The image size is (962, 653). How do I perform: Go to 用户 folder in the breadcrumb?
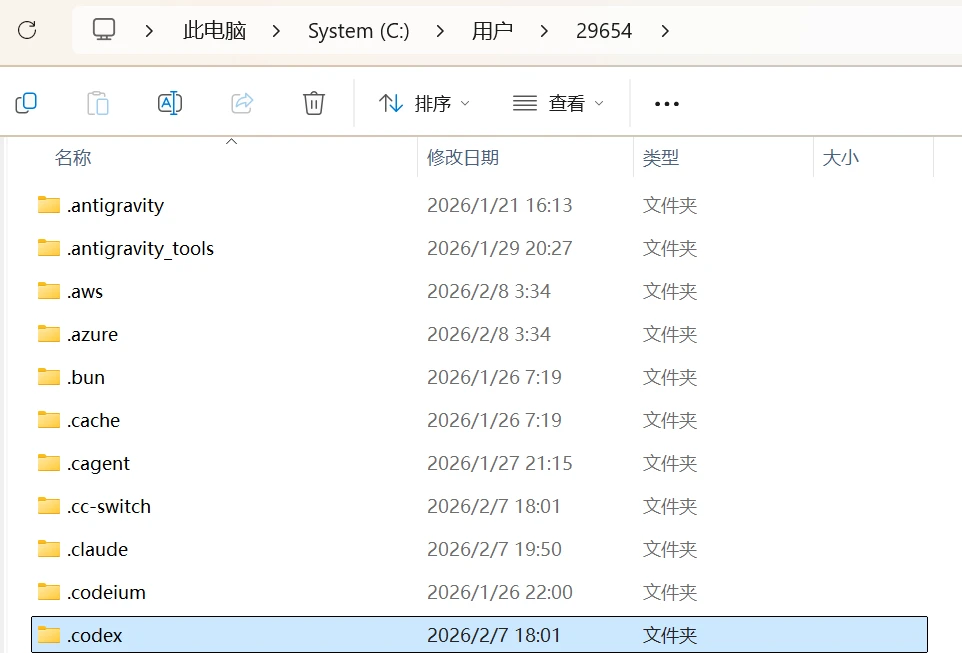point(492,31)
